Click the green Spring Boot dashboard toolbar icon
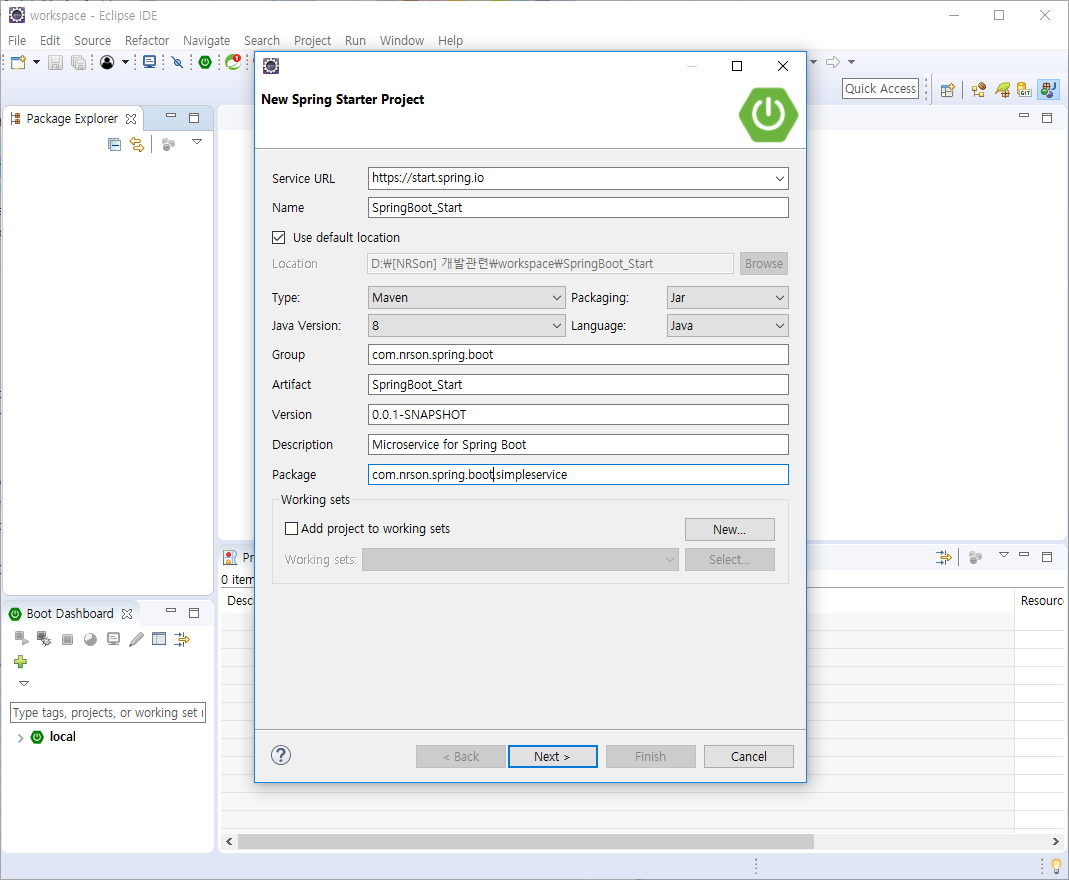 click(x=205, y=63)
